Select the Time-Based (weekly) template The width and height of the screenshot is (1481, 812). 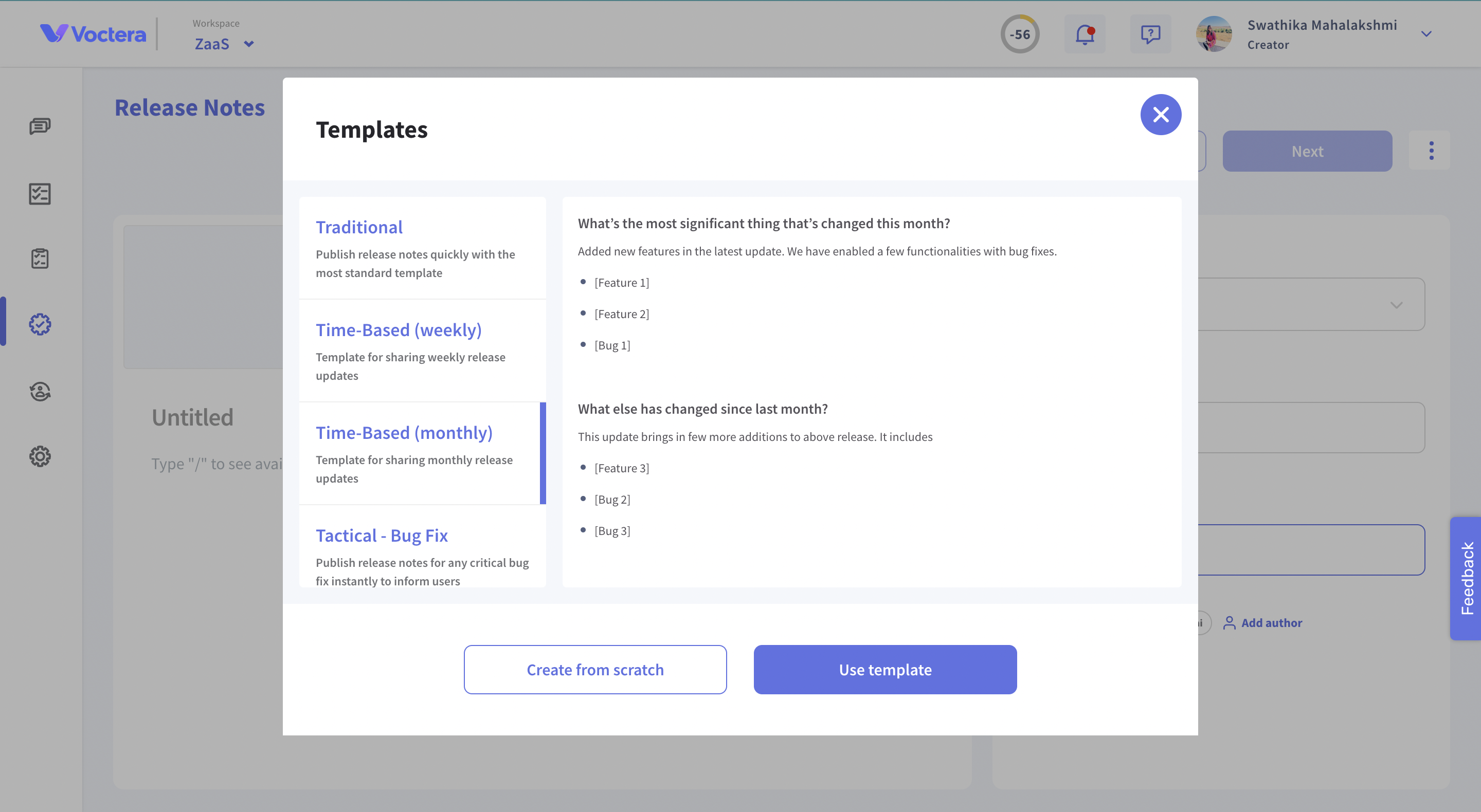click(423, 350)
